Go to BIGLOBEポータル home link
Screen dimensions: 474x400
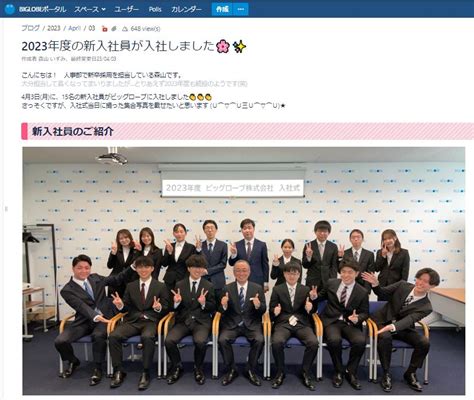(x=42, y=9)
